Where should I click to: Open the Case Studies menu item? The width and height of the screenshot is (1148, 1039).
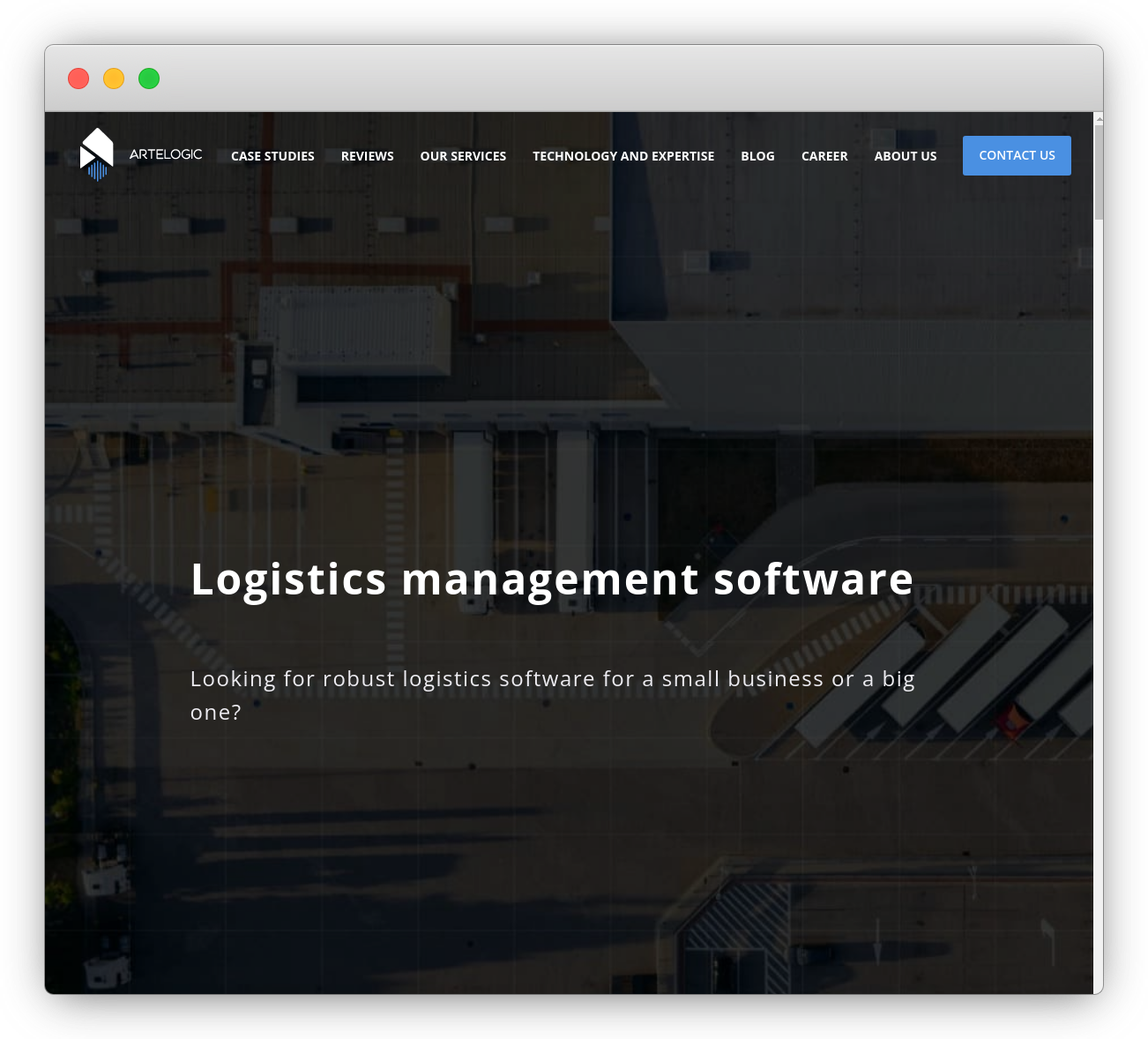[272, 156]
